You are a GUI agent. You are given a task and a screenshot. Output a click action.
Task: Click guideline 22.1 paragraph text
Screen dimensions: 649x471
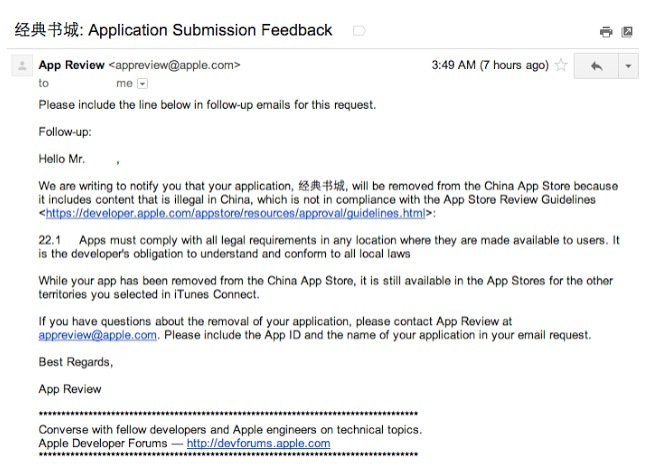[x=329, y=247]
